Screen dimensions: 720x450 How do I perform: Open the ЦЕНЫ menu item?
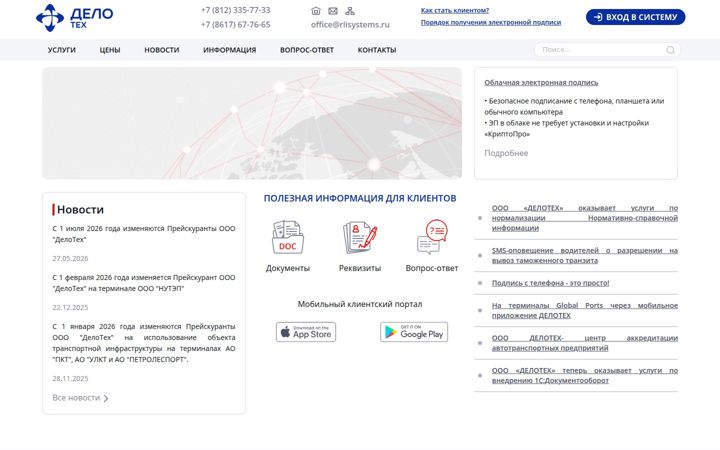point(110,50)
